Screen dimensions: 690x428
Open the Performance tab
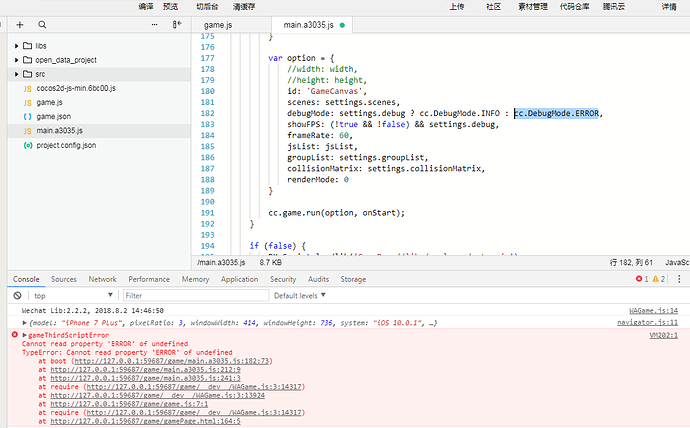tap(149, 279)
